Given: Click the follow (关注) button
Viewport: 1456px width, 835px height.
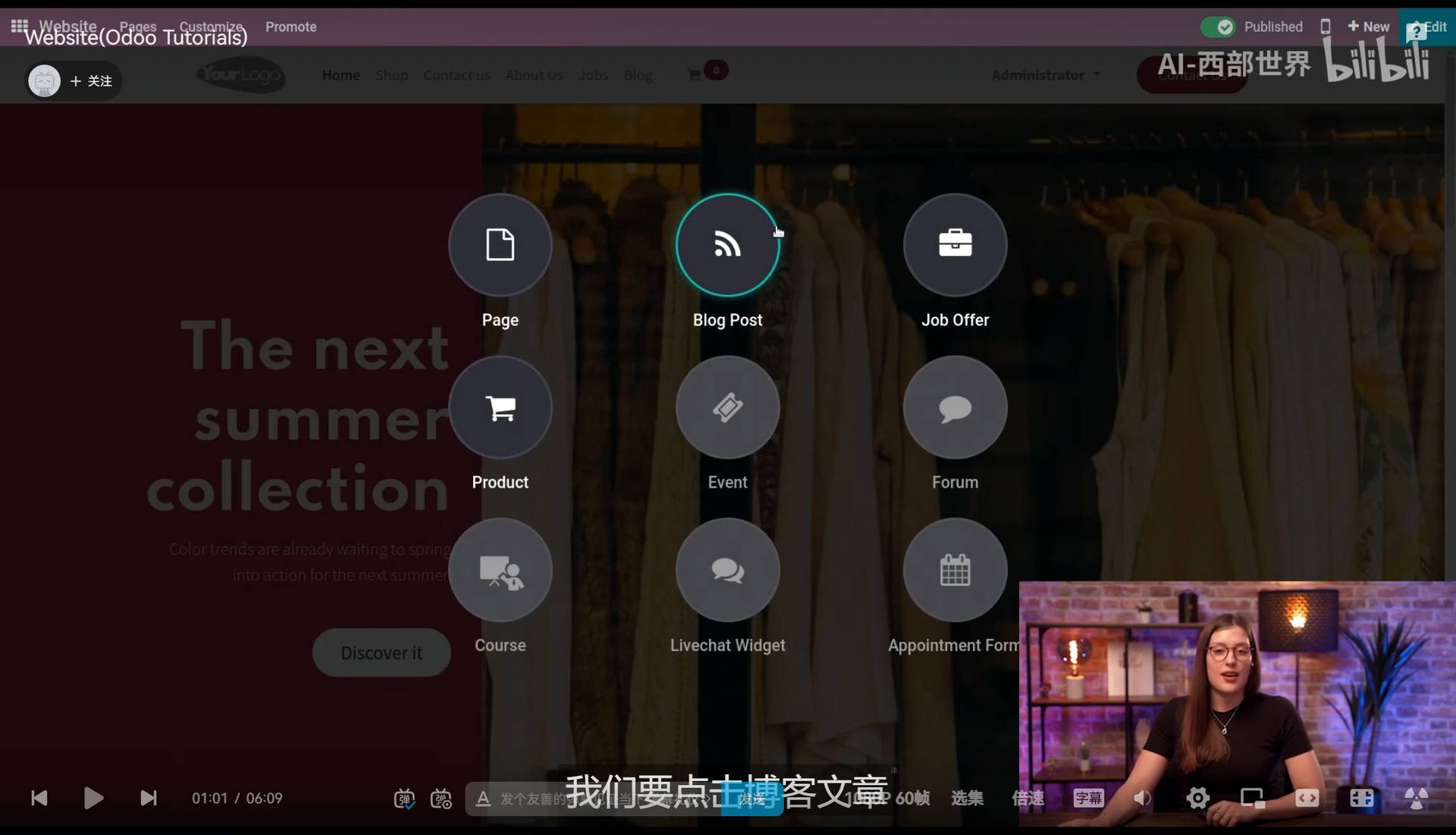Looking at the screenshot, I should pyautogui.click(x=91, y=81).
